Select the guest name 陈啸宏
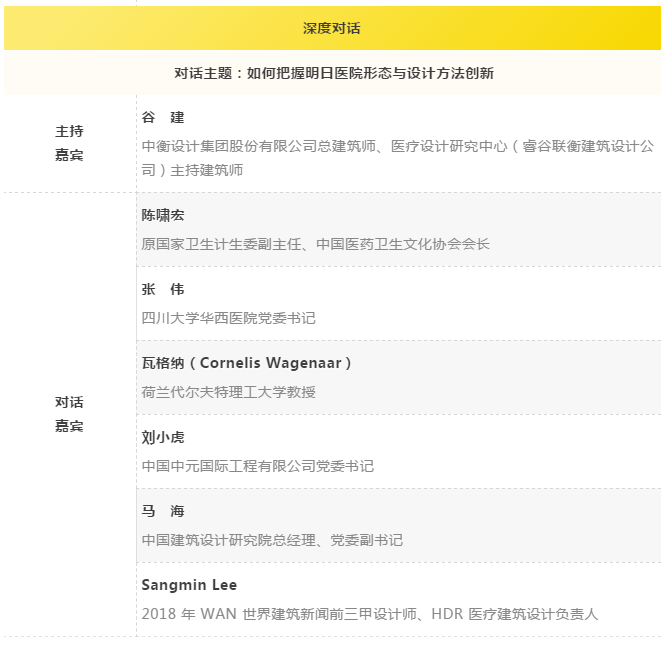The width and height of the screenshot is (664, 648). (164, 216)
